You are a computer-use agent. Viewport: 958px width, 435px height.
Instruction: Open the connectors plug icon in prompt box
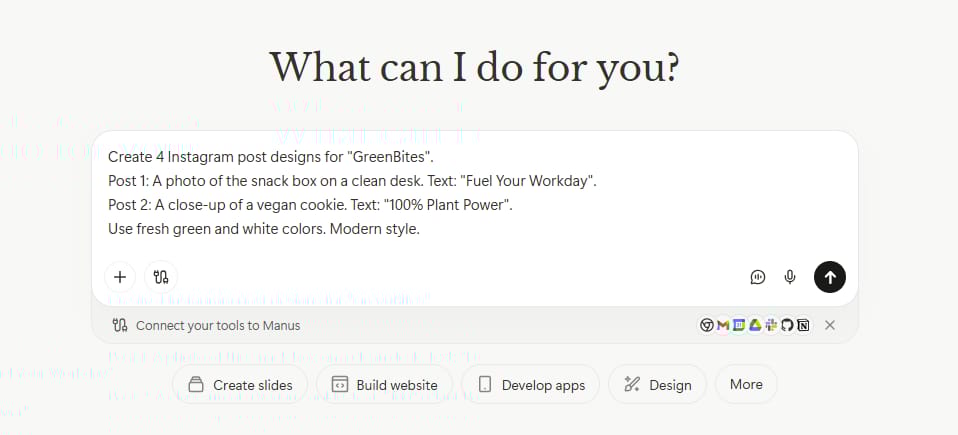coord(161,277)
